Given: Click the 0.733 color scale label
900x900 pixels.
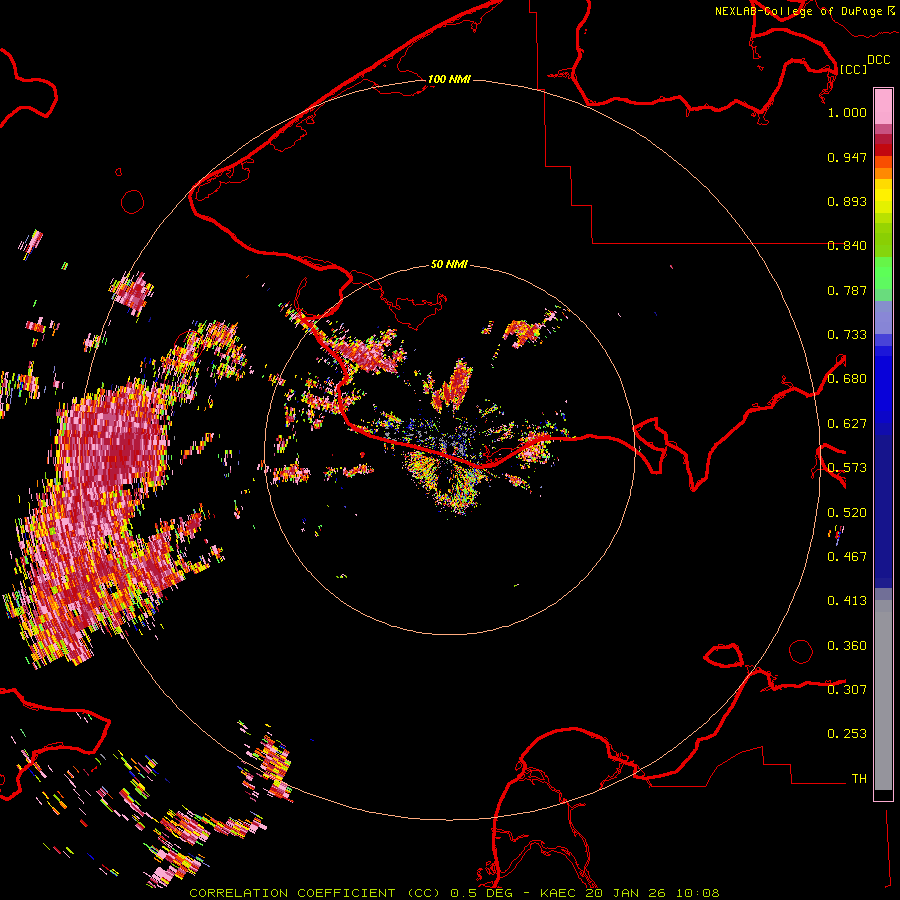Looking at the screenshot, I should (x=847, y=335).
